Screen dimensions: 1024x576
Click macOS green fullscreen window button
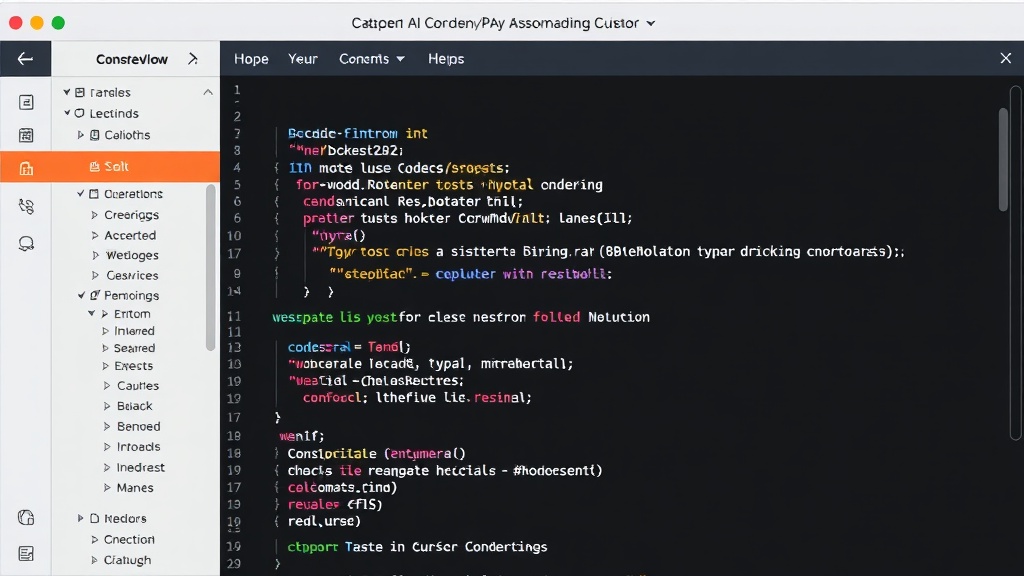pos(58,23)
